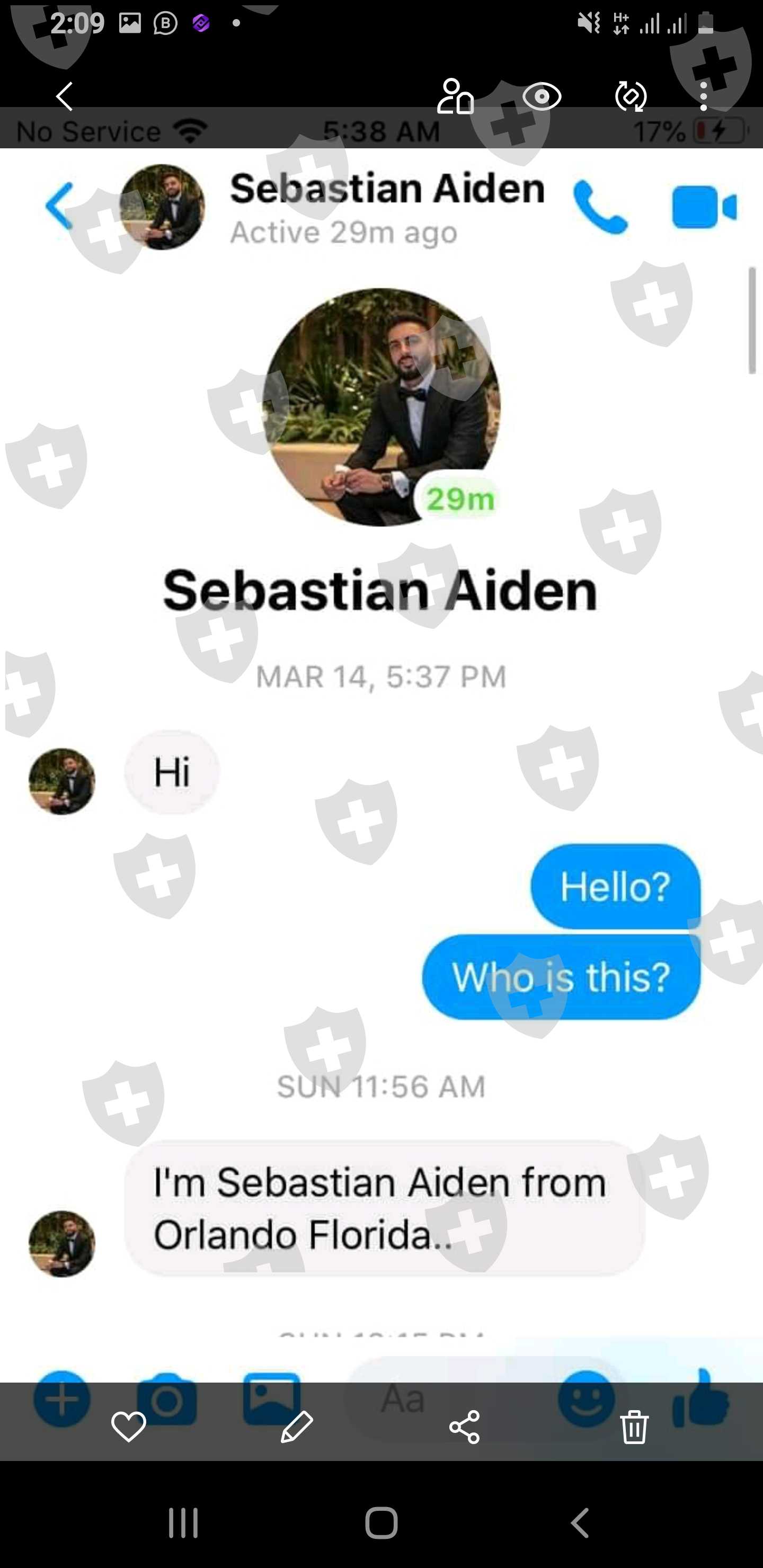The height and width of the screenshot is (1568, 763).
Task: Edit the image with the pencil icon
Action: click(x=297, y=1426)
